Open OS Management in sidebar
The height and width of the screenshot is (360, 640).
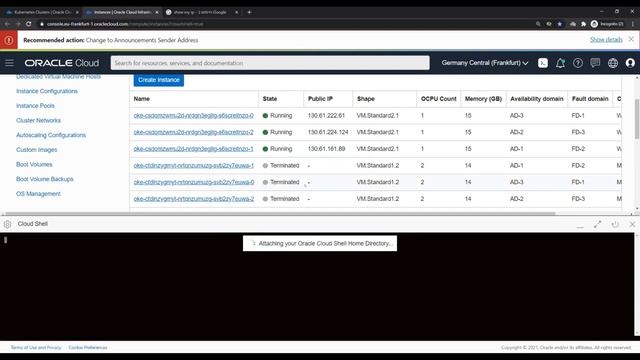(38, 194)
